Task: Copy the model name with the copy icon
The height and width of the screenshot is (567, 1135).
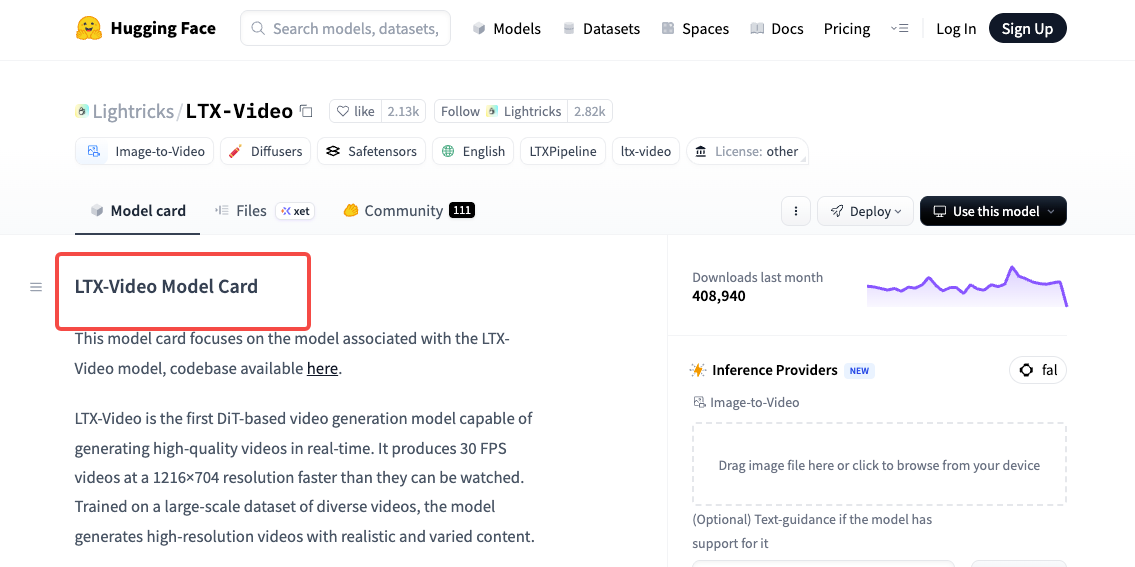Action: [x=306, y=112]
